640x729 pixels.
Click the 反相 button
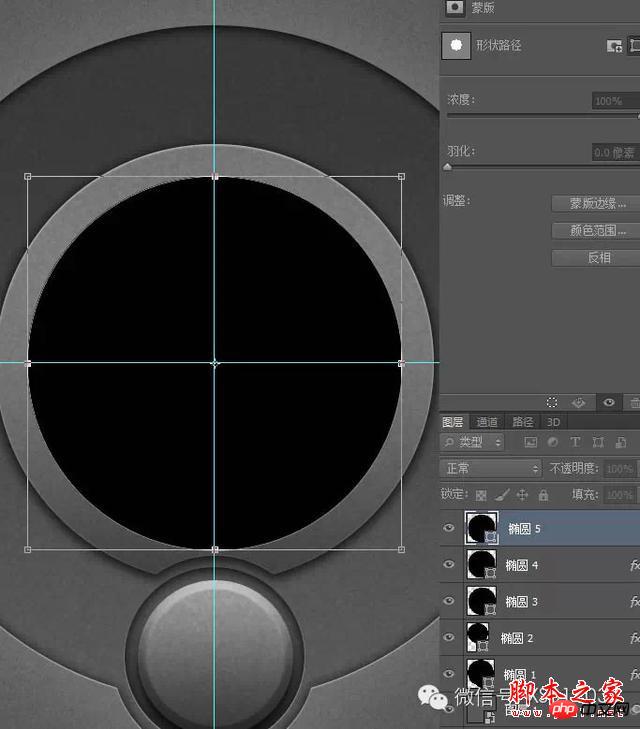point(596,258)
